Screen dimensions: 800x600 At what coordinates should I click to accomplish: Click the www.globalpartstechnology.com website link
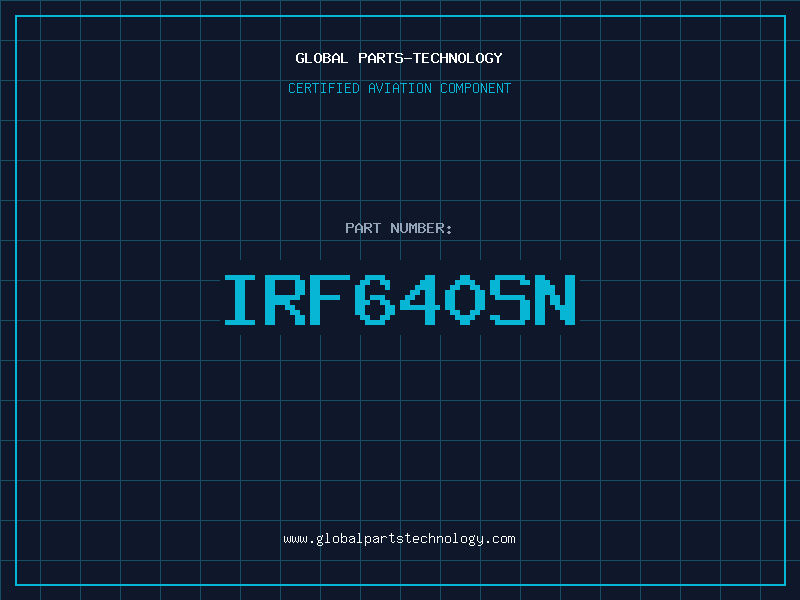coord(399,539)
